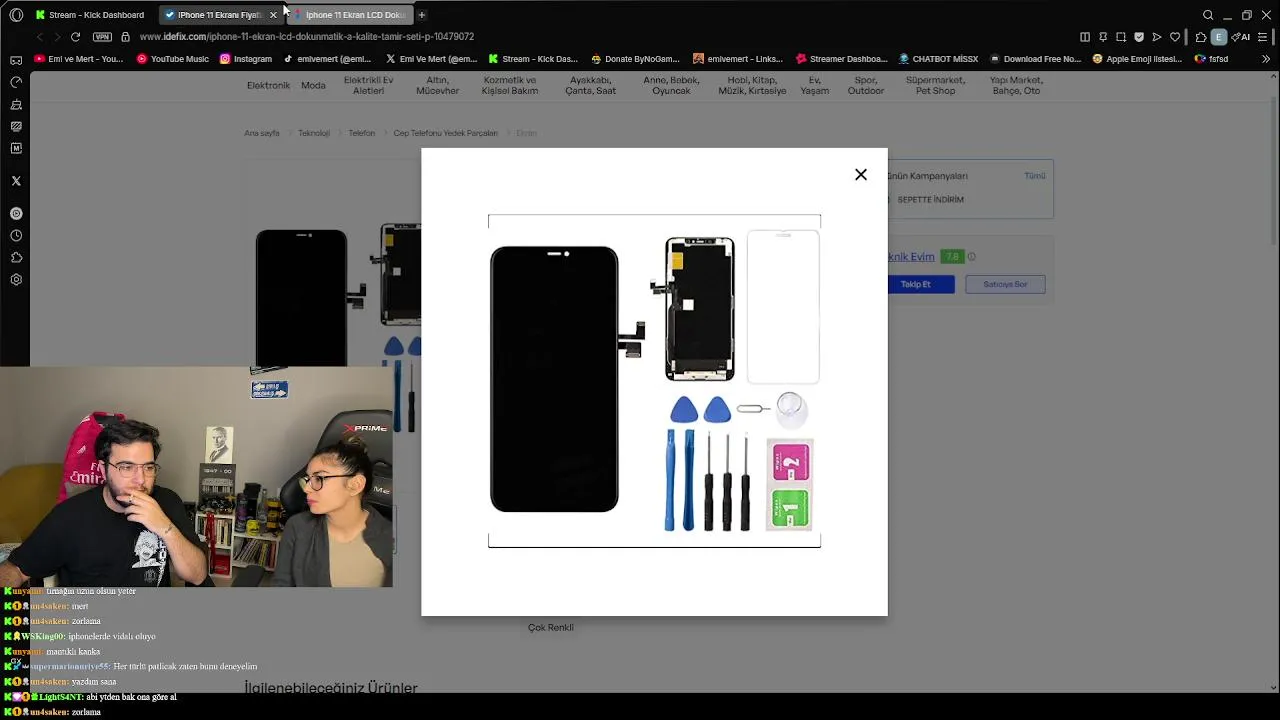The image size is (1280, 720).
Task: Close the iPhone 11 Ekranı Fiyatı tab
Action: [x=273, y=15]
